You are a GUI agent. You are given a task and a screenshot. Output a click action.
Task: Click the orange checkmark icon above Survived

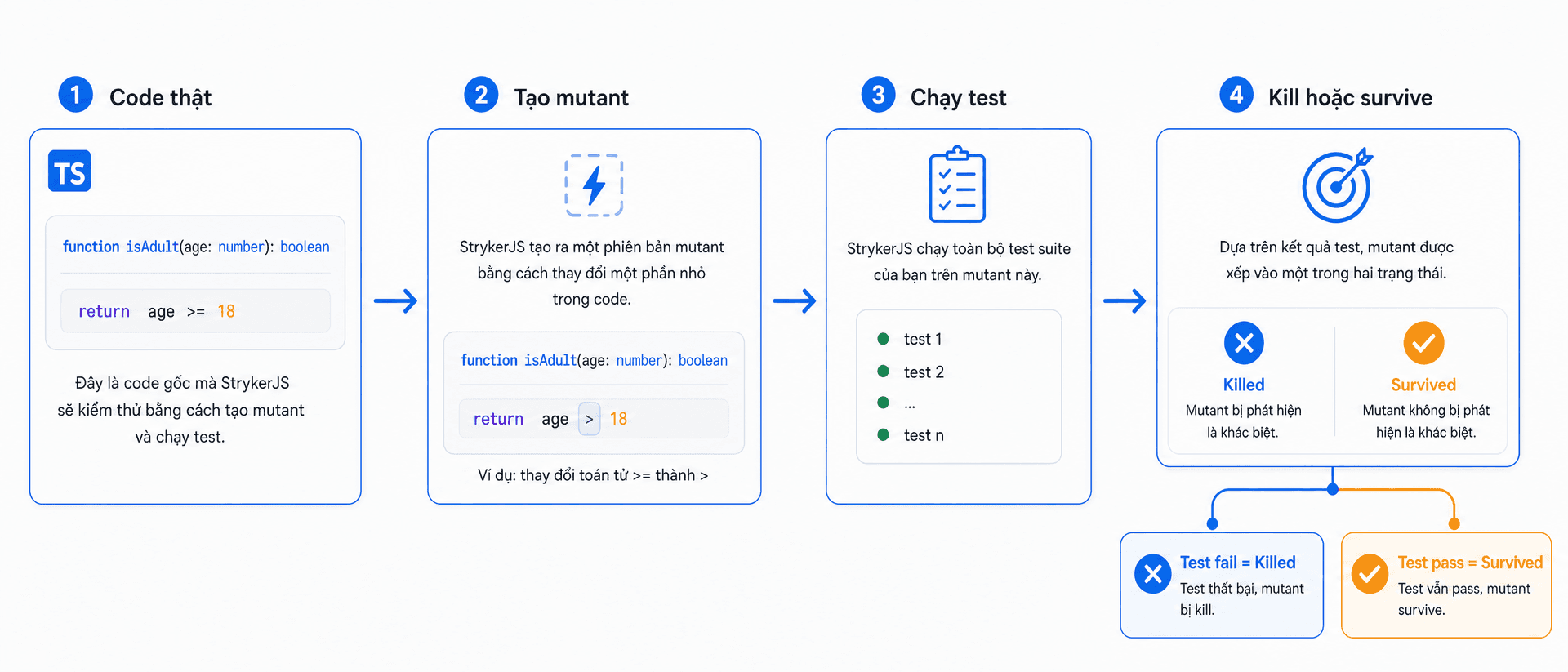click(1423, 343)
